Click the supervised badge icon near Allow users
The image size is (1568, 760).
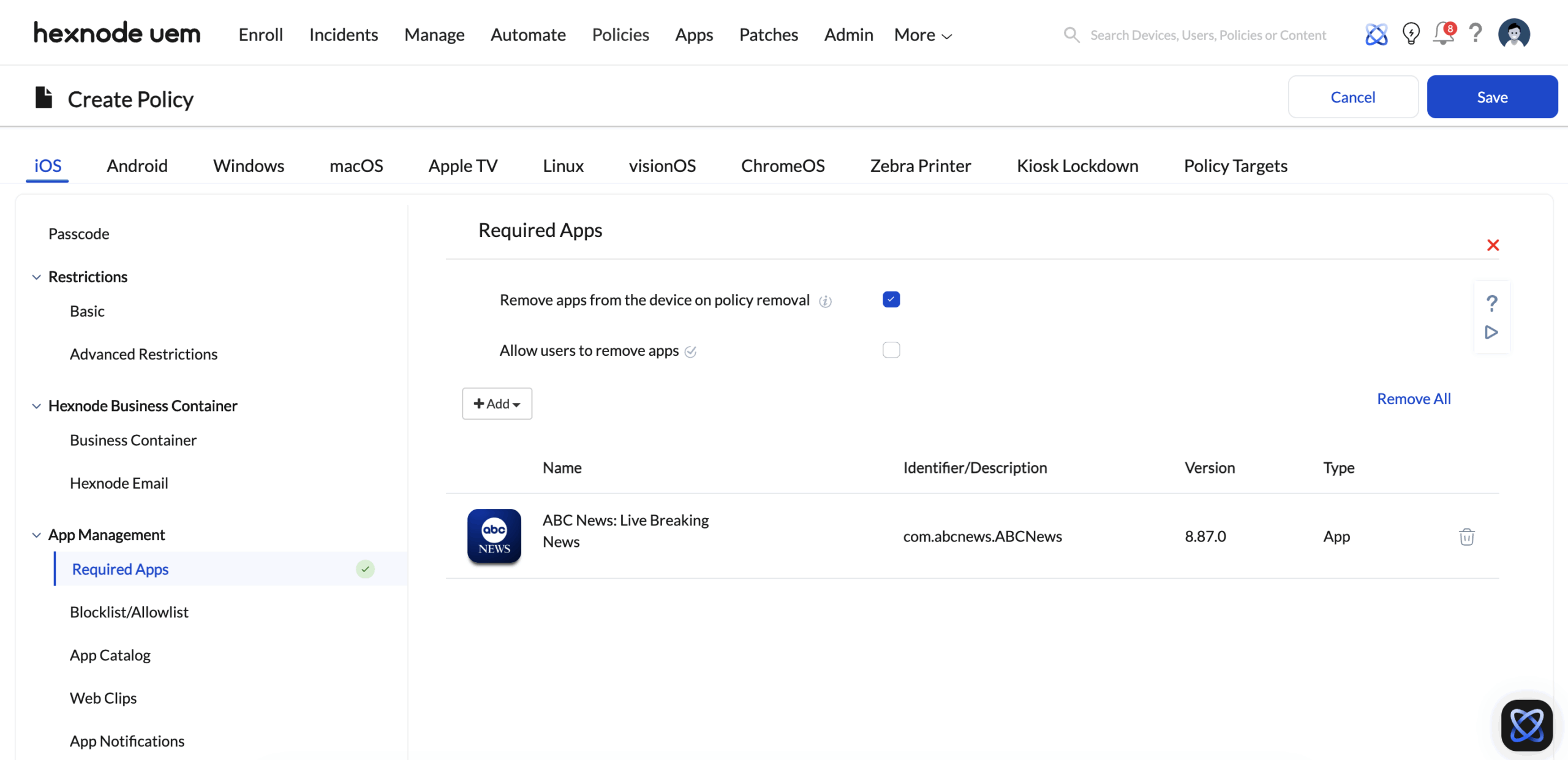[690, 352]
